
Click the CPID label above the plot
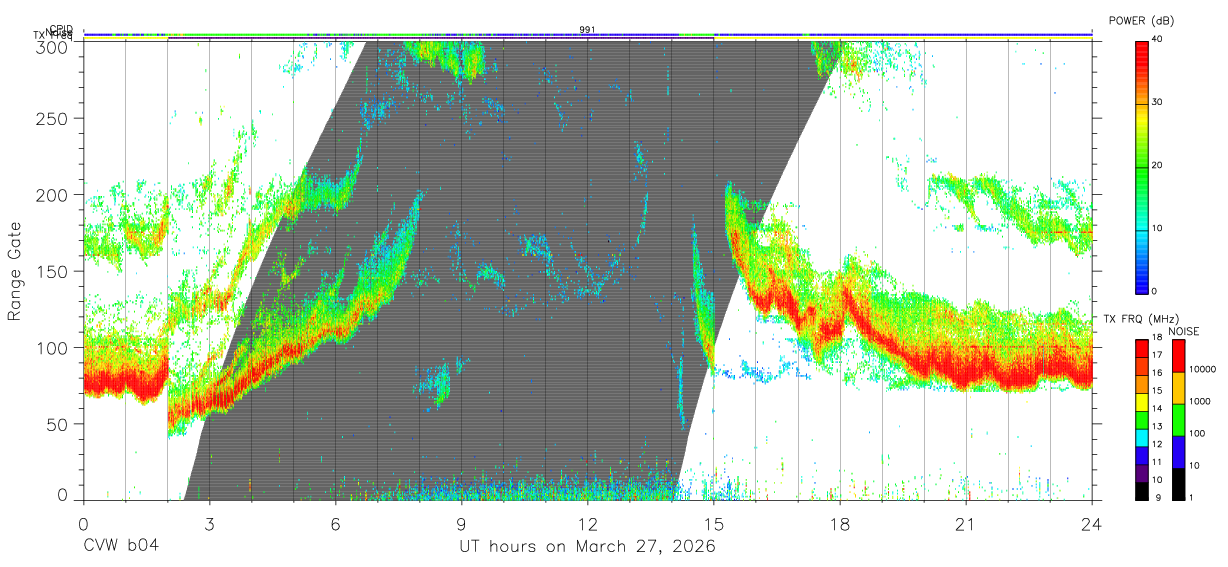pos(61,29)
